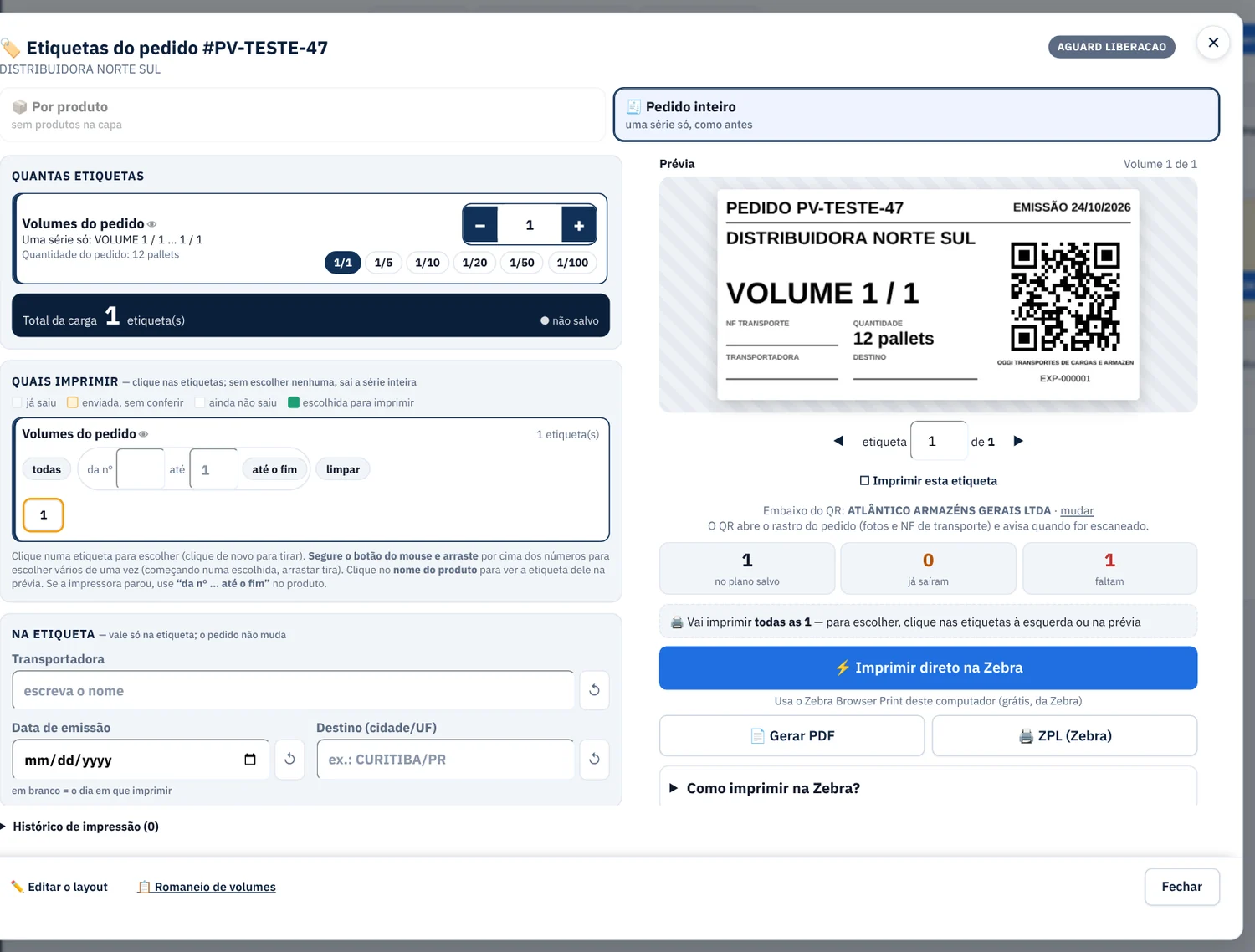Open Editar o layout
The image size is (1255, 952).
click(x=59, y=887)
